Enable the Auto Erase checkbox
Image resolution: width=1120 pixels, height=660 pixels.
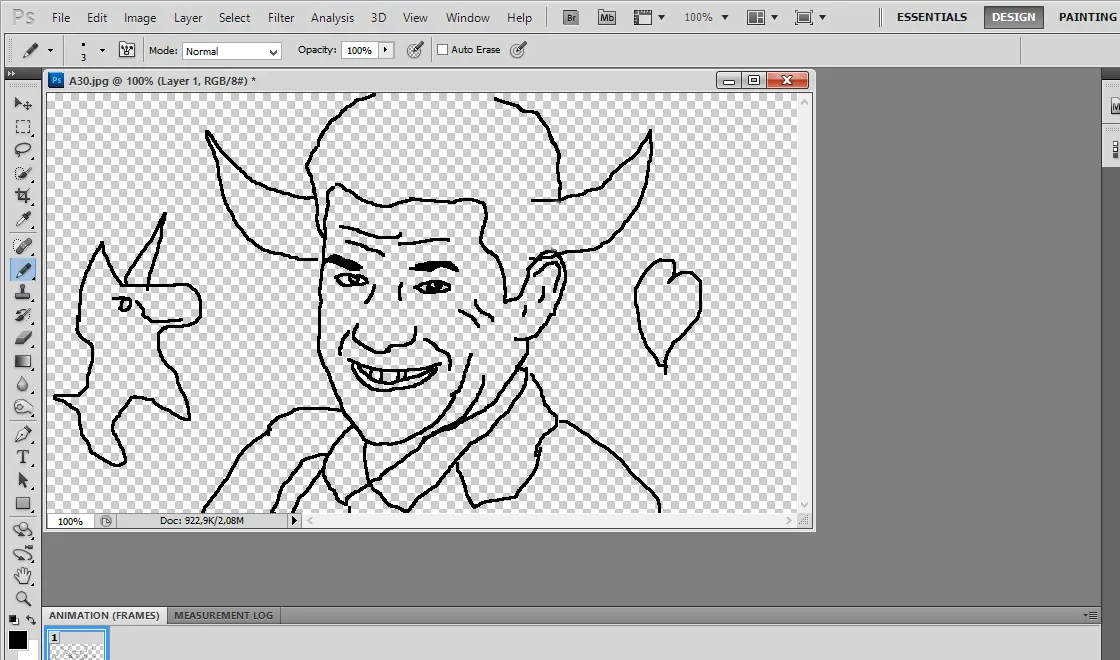443,50
